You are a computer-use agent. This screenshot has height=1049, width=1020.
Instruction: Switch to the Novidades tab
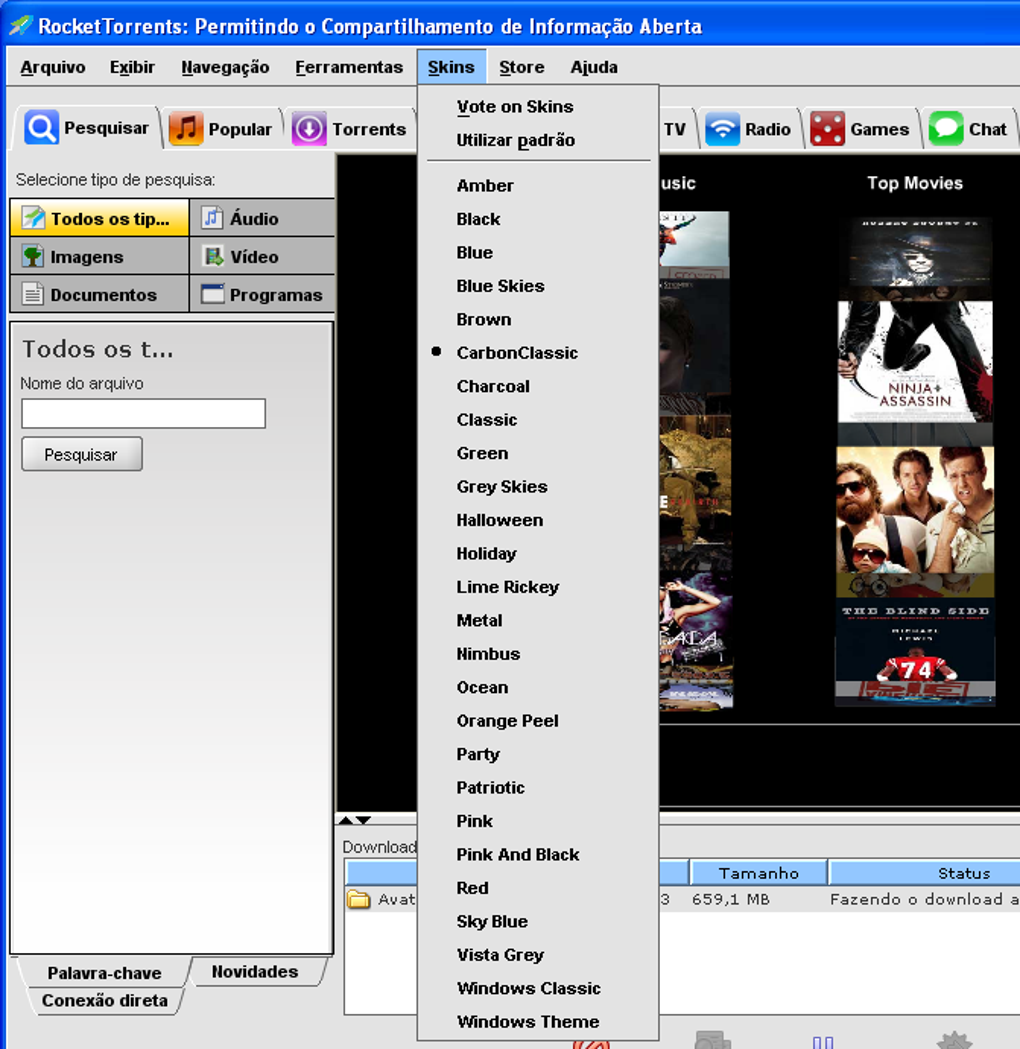pos(255,971)
